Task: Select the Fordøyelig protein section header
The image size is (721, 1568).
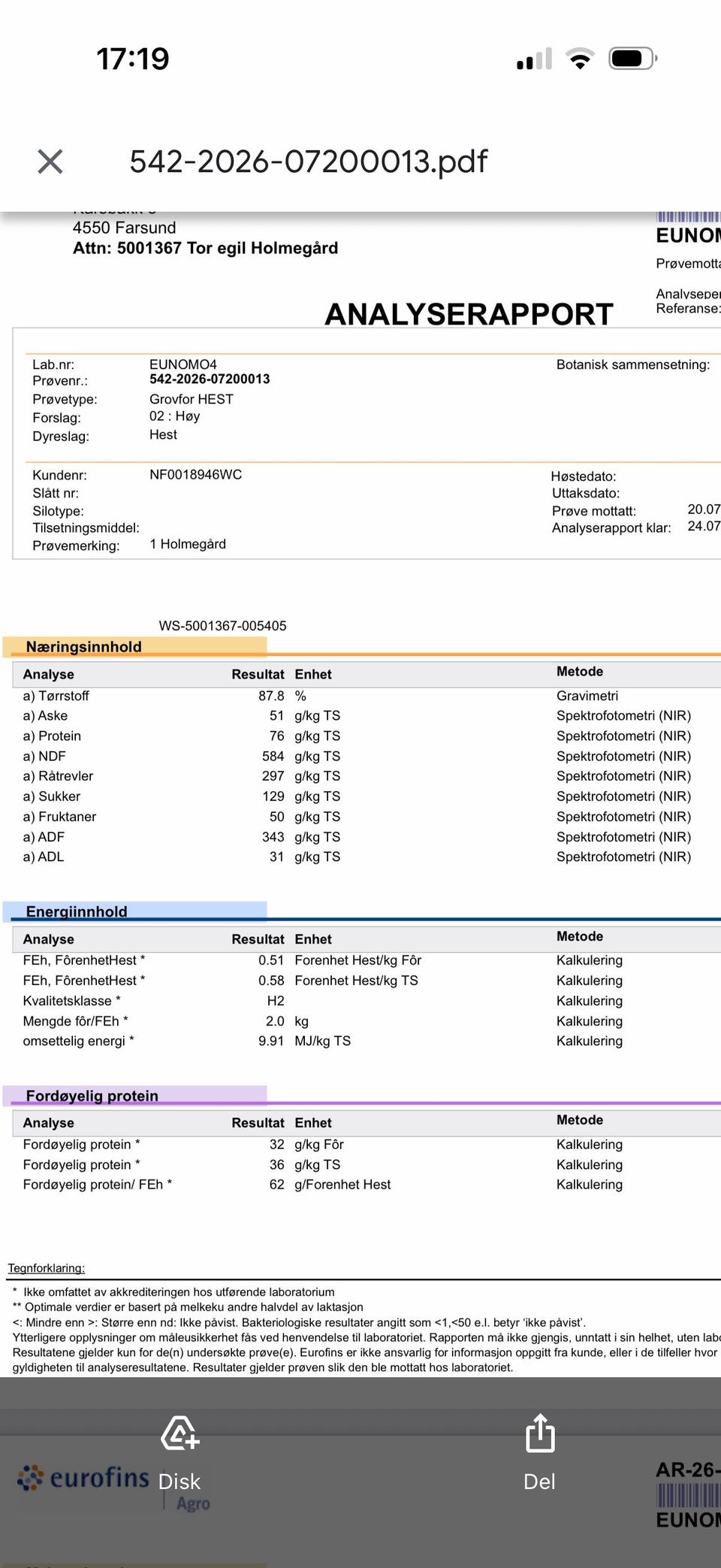Action: 92,1095
